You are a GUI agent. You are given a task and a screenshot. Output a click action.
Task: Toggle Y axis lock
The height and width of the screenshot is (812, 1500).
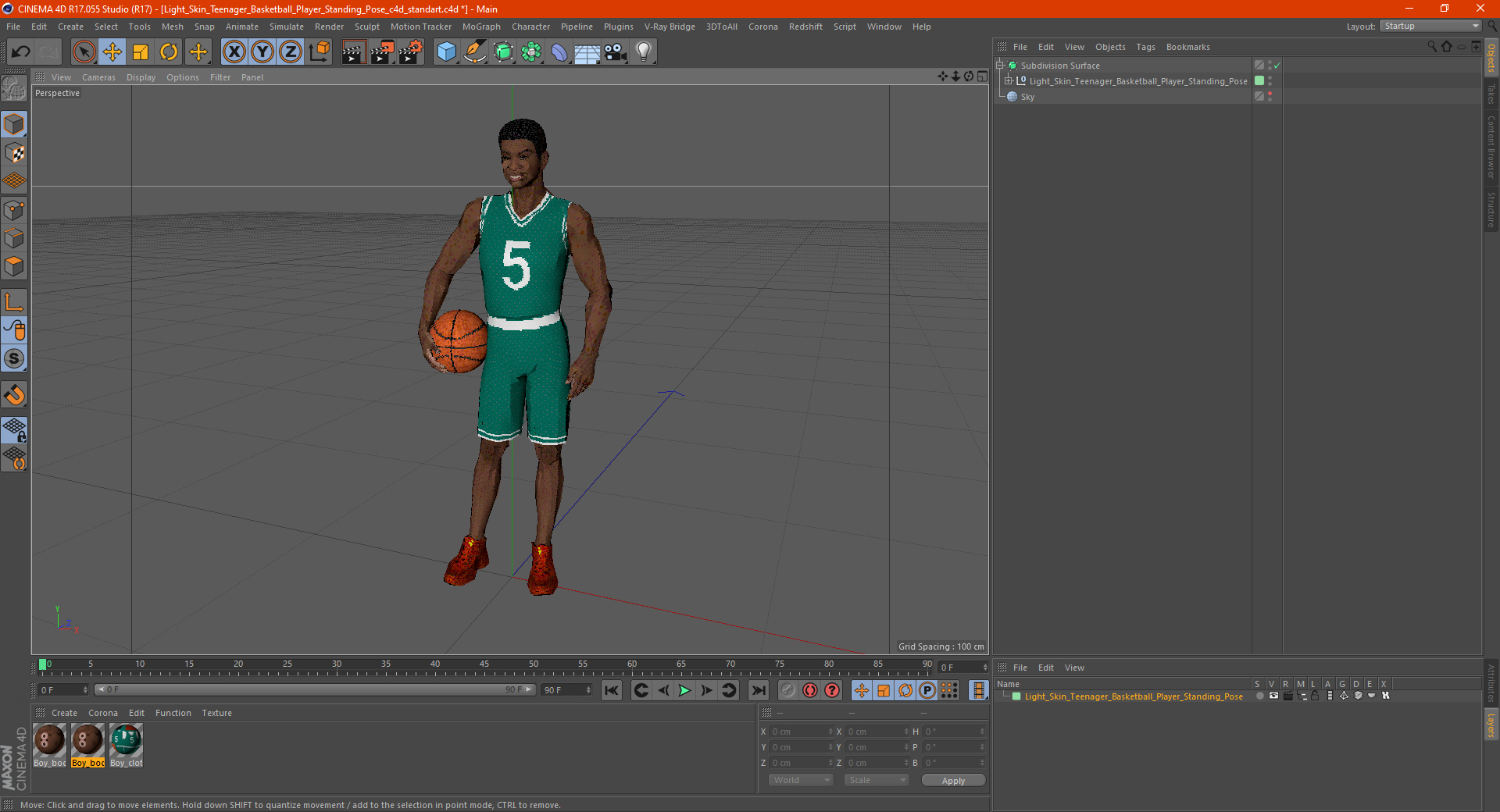pos(262,52)
